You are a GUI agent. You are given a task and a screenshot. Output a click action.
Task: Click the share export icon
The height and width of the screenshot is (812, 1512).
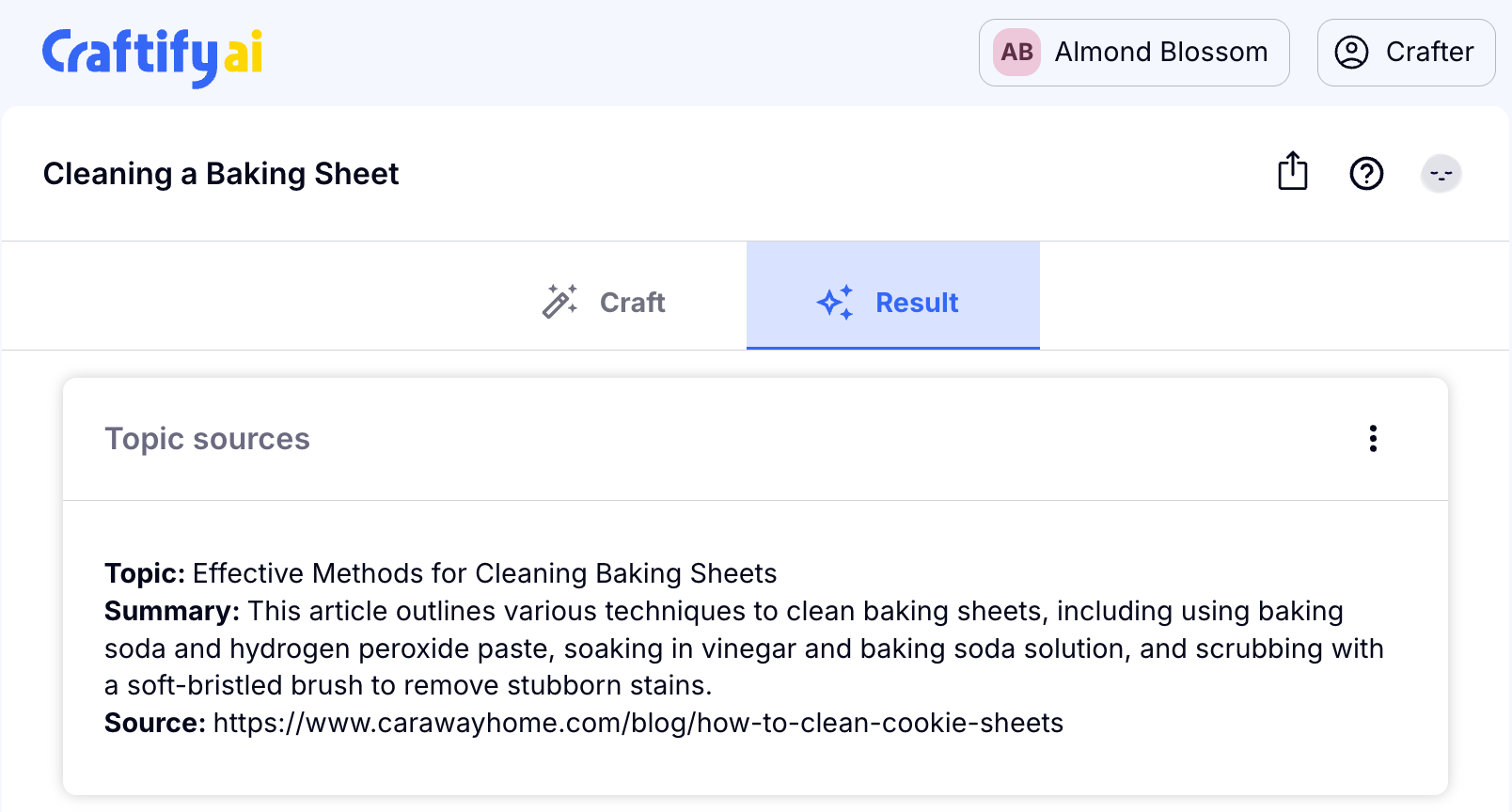(1292, 172)
